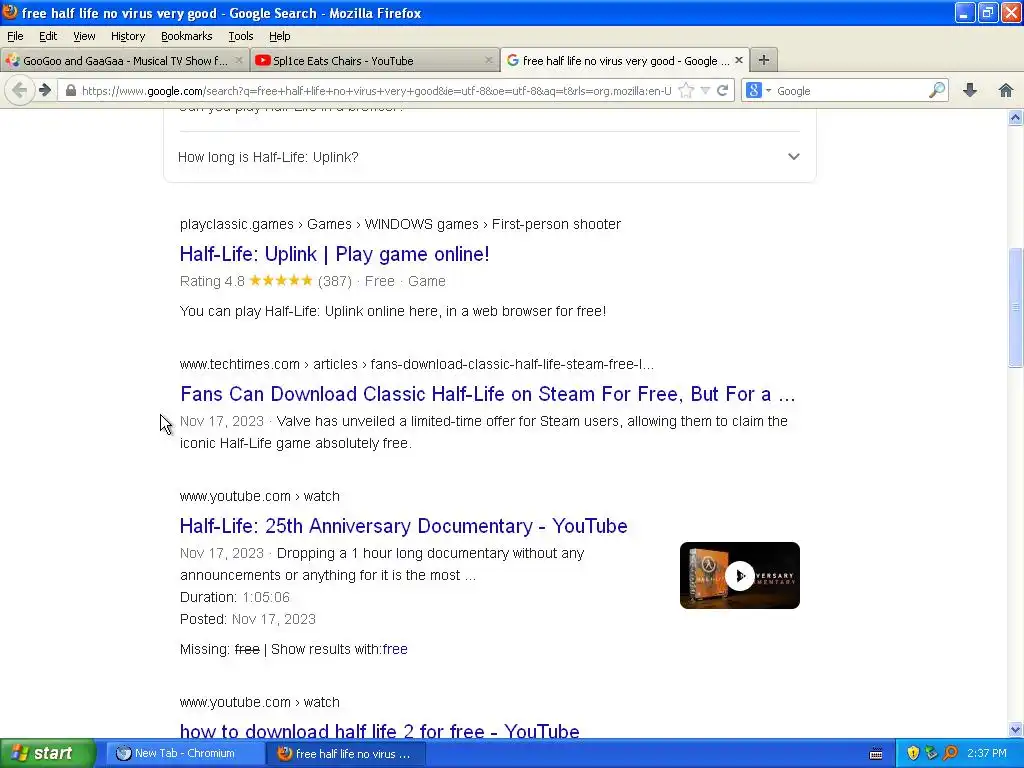
Task: Open the Help menu
Action: [280, 36]
